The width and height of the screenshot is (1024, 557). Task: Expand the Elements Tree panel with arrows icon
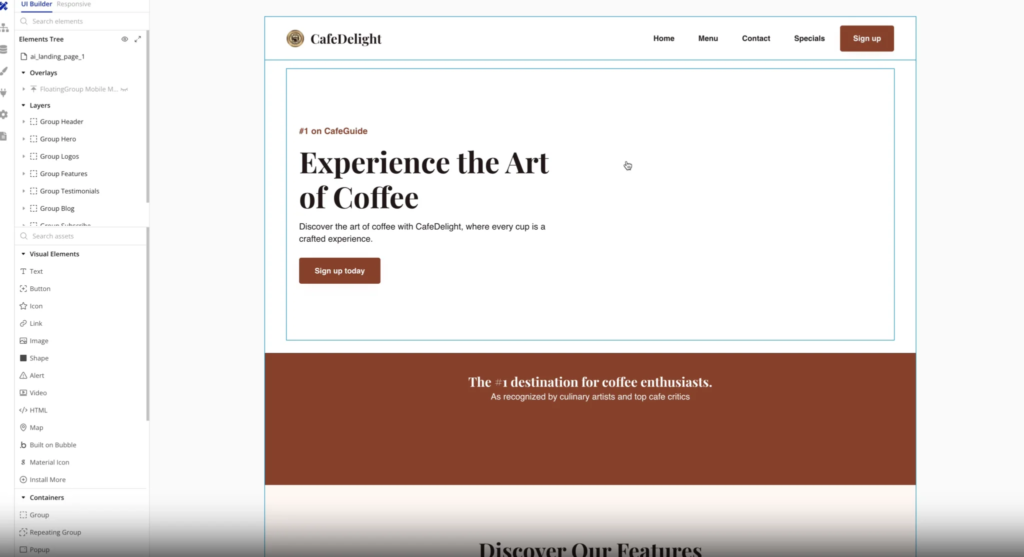137,39
